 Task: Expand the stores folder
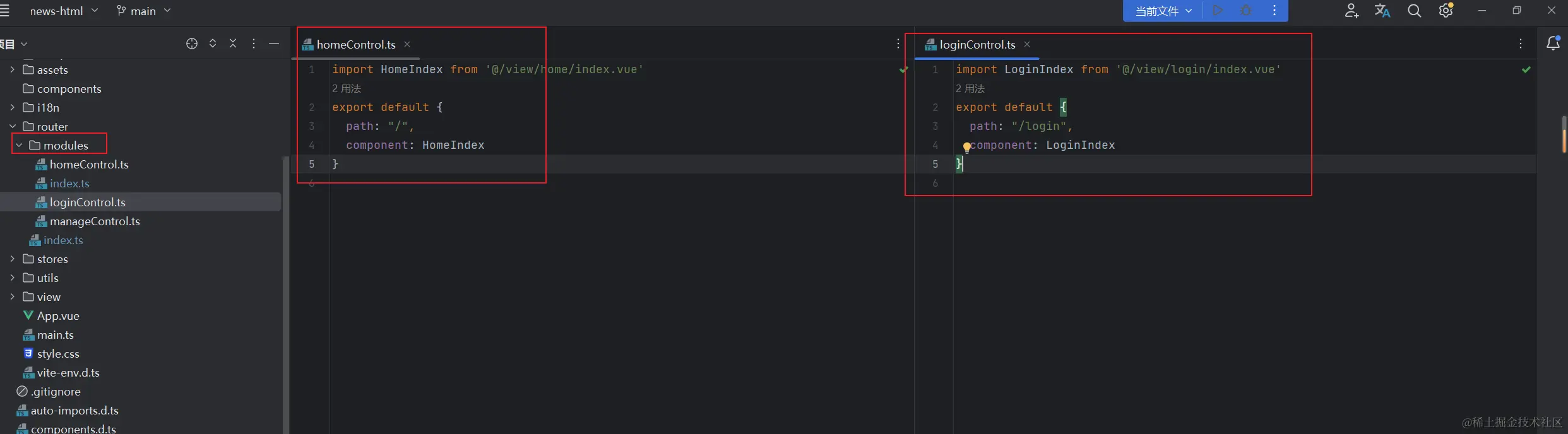click(x=12, y=259)
